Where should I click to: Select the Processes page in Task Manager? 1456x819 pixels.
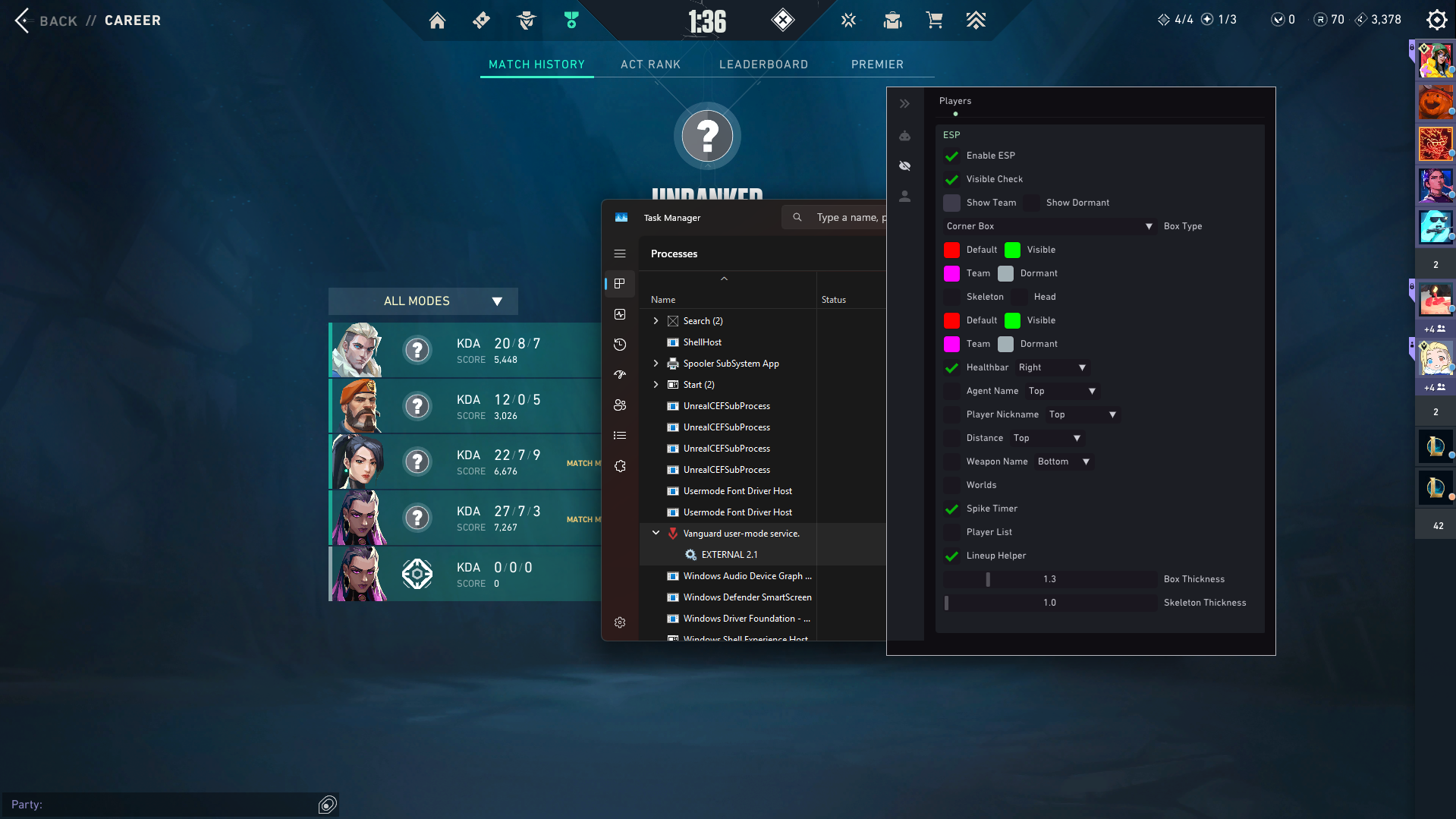tap(620, 284)
